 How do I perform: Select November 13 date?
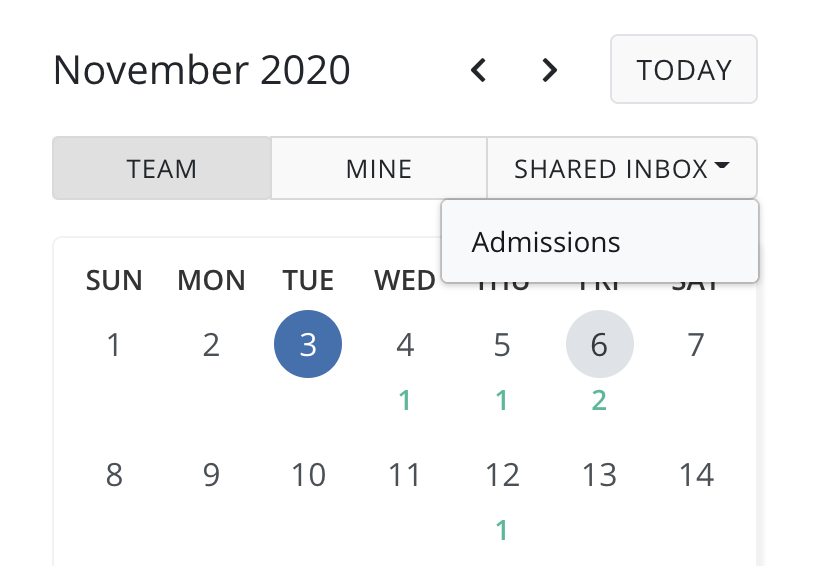tap(599, 475)
